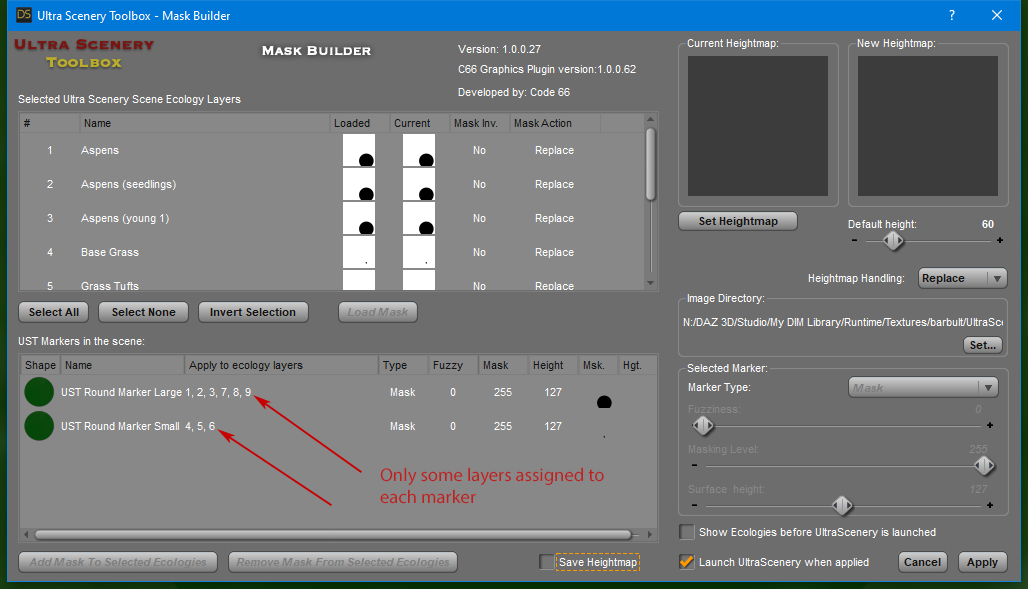Click the Mask Inv. No value for Aspens
The image size is (1028, 589).
(x=479, y=150)
